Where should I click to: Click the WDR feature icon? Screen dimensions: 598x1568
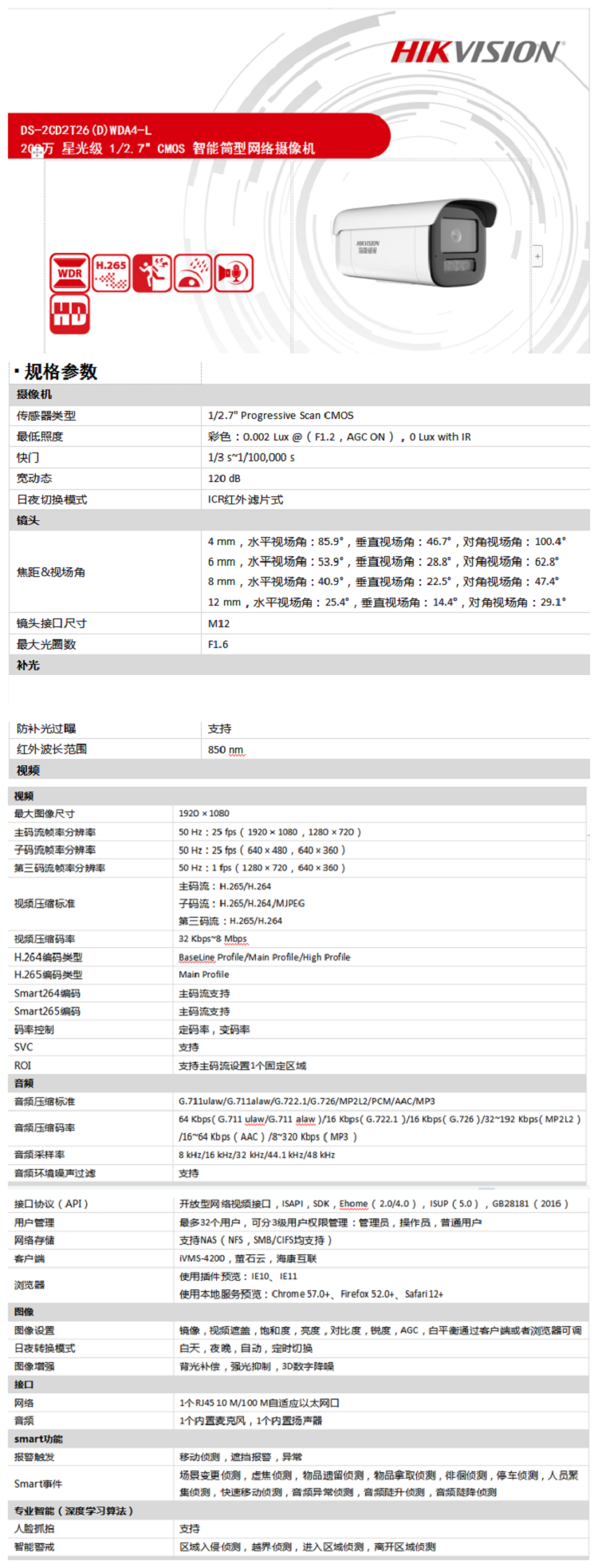pos(69,272)
